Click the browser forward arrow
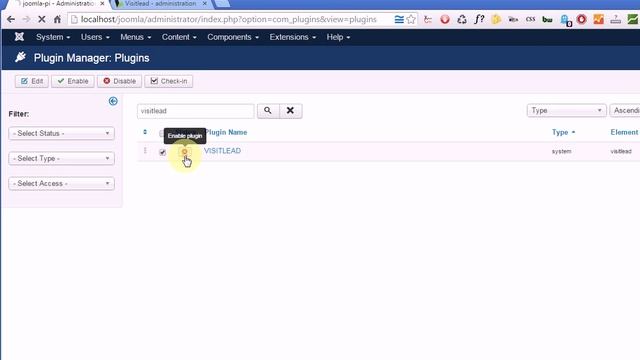 (26, 19)
